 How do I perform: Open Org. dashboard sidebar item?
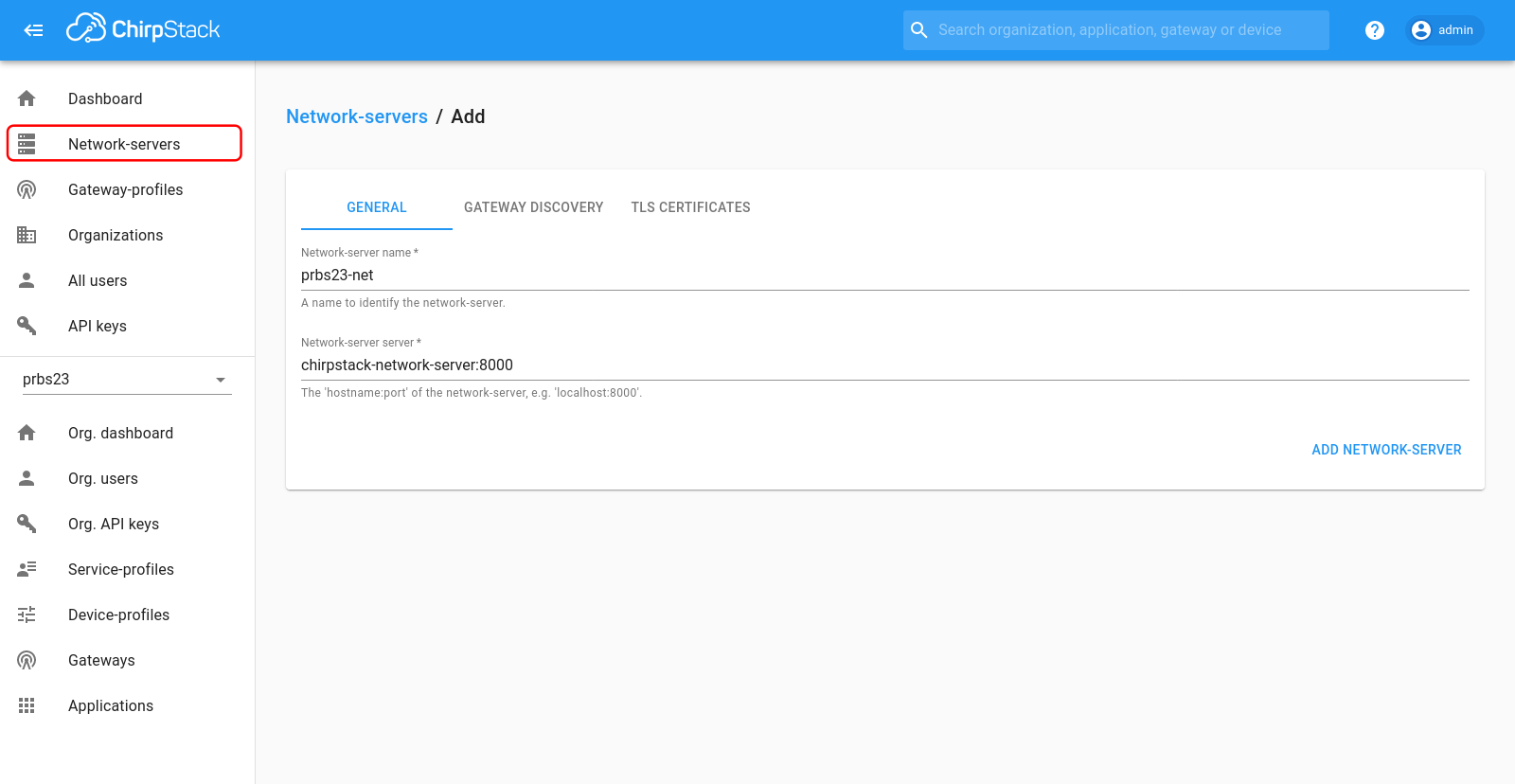pos(127,433)
